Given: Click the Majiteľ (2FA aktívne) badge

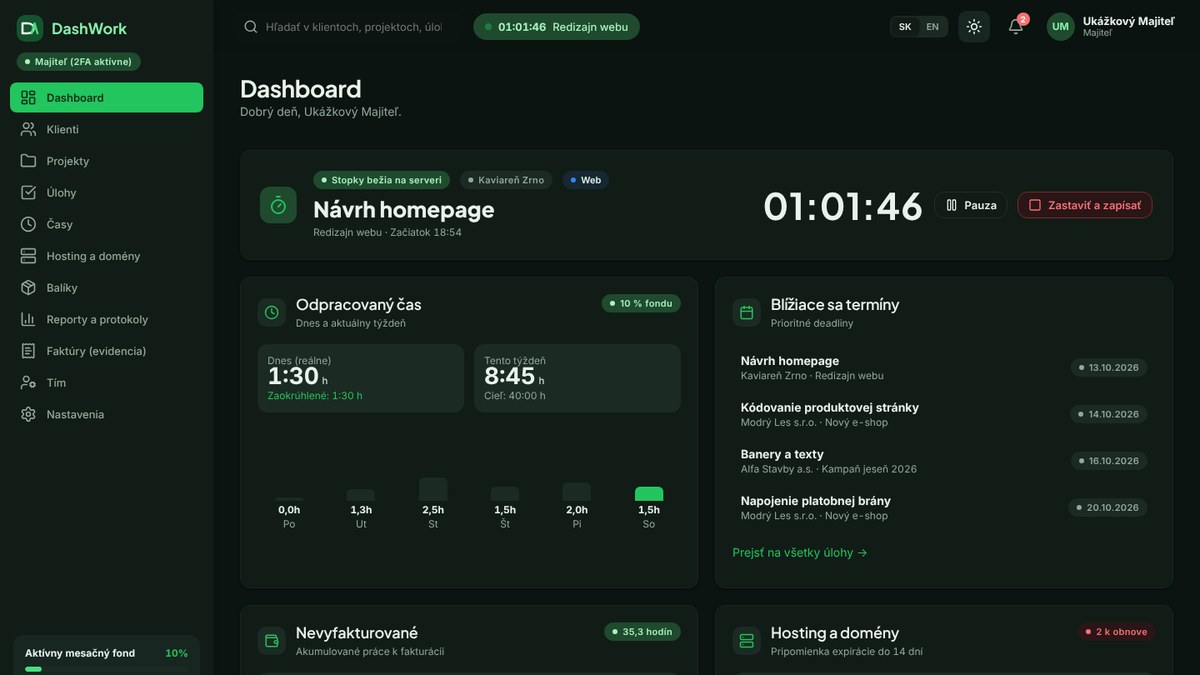Looking at the screenshot, I should pyautogui.click(x=80, y=61).
